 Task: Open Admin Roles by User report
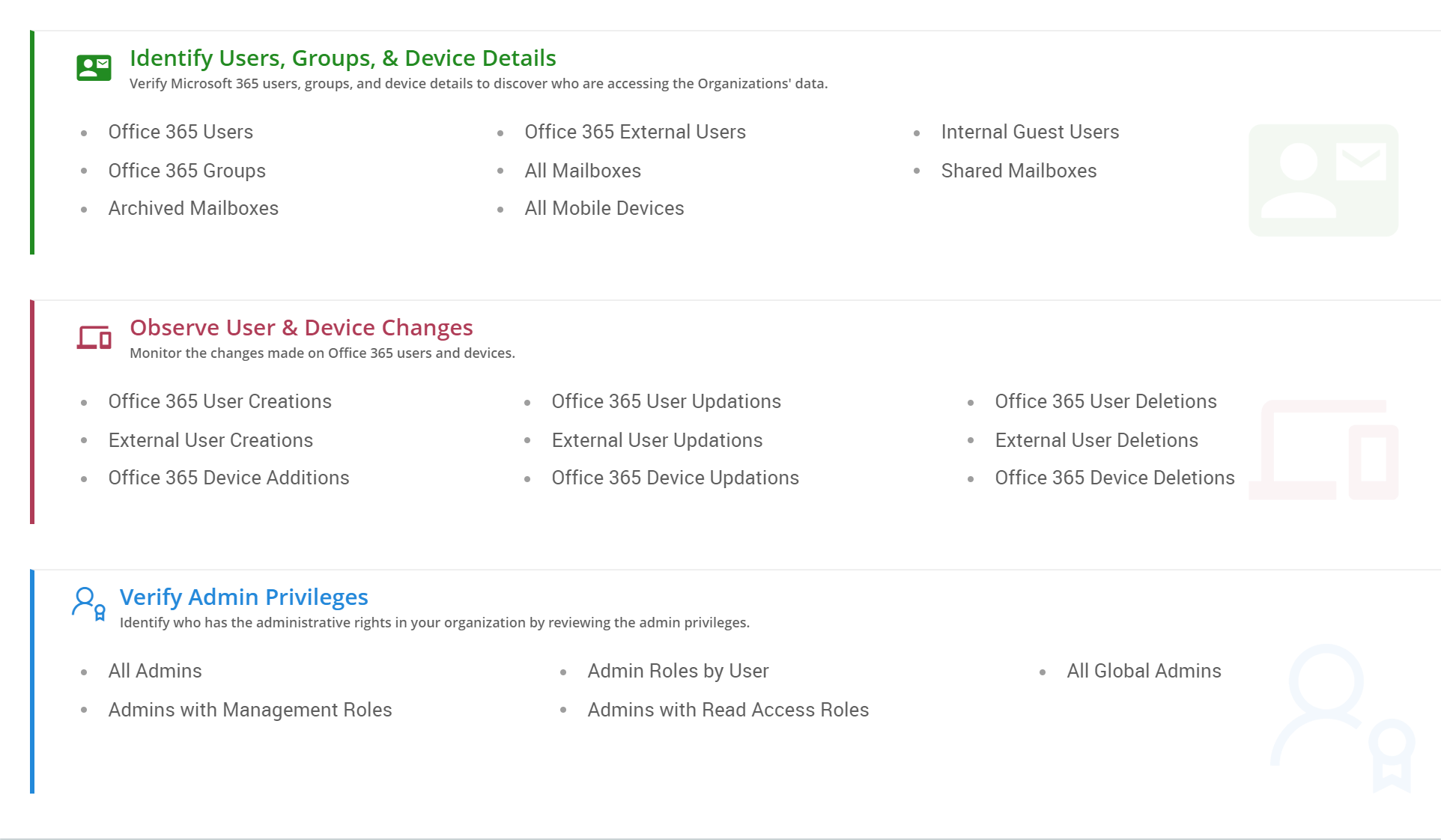(x=678, y=671)
